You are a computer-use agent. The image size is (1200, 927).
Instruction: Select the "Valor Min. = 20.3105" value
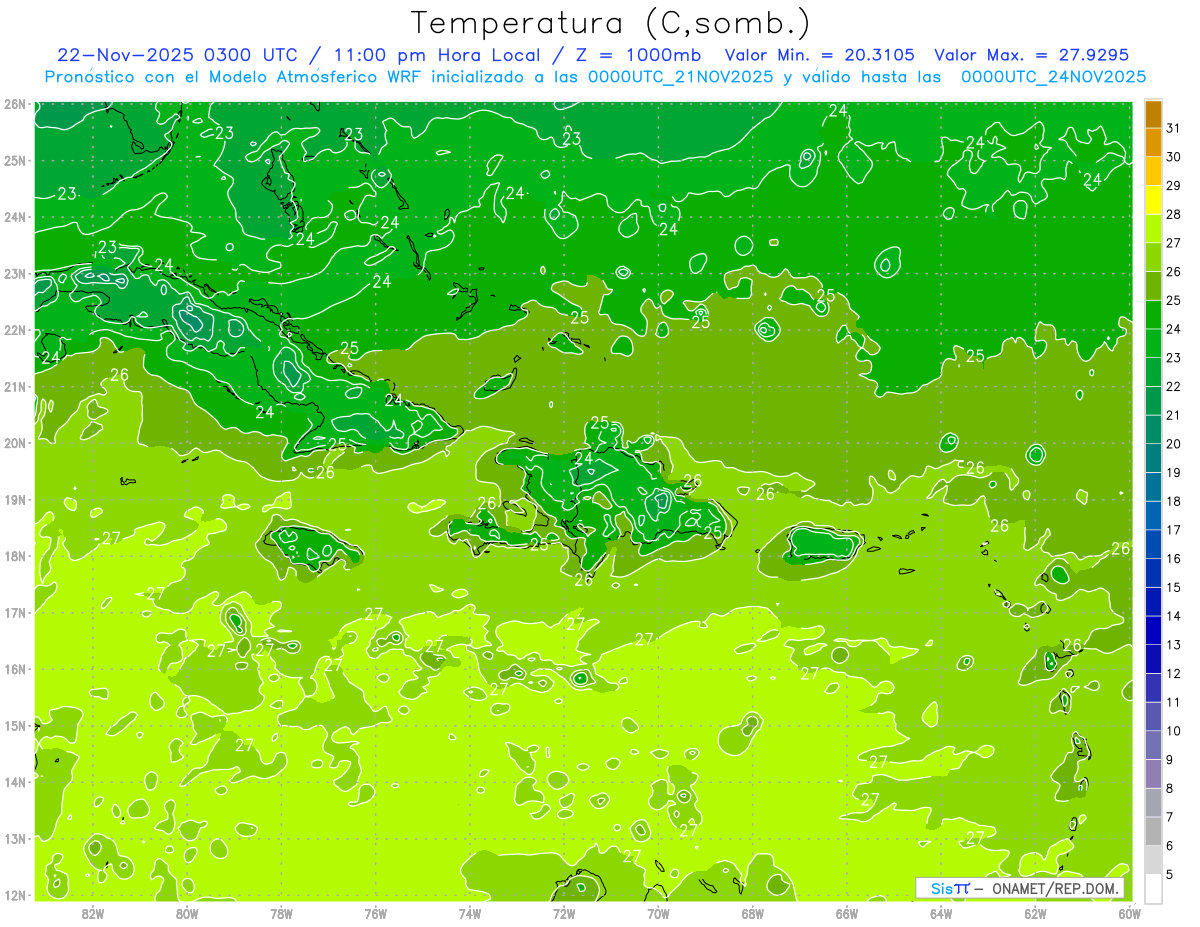coord(821,55)
